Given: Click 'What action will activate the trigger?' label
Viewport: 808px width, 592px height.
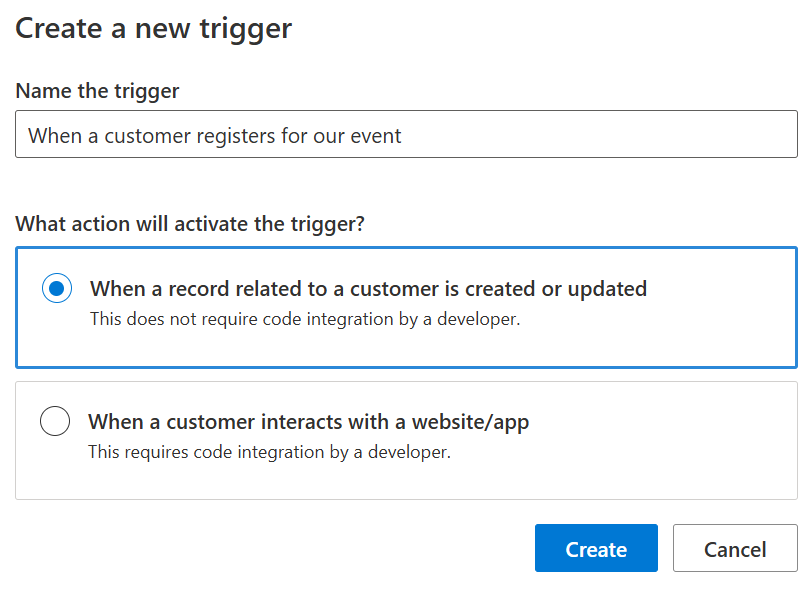Looking at the screenshot, I should click(190, 223).
